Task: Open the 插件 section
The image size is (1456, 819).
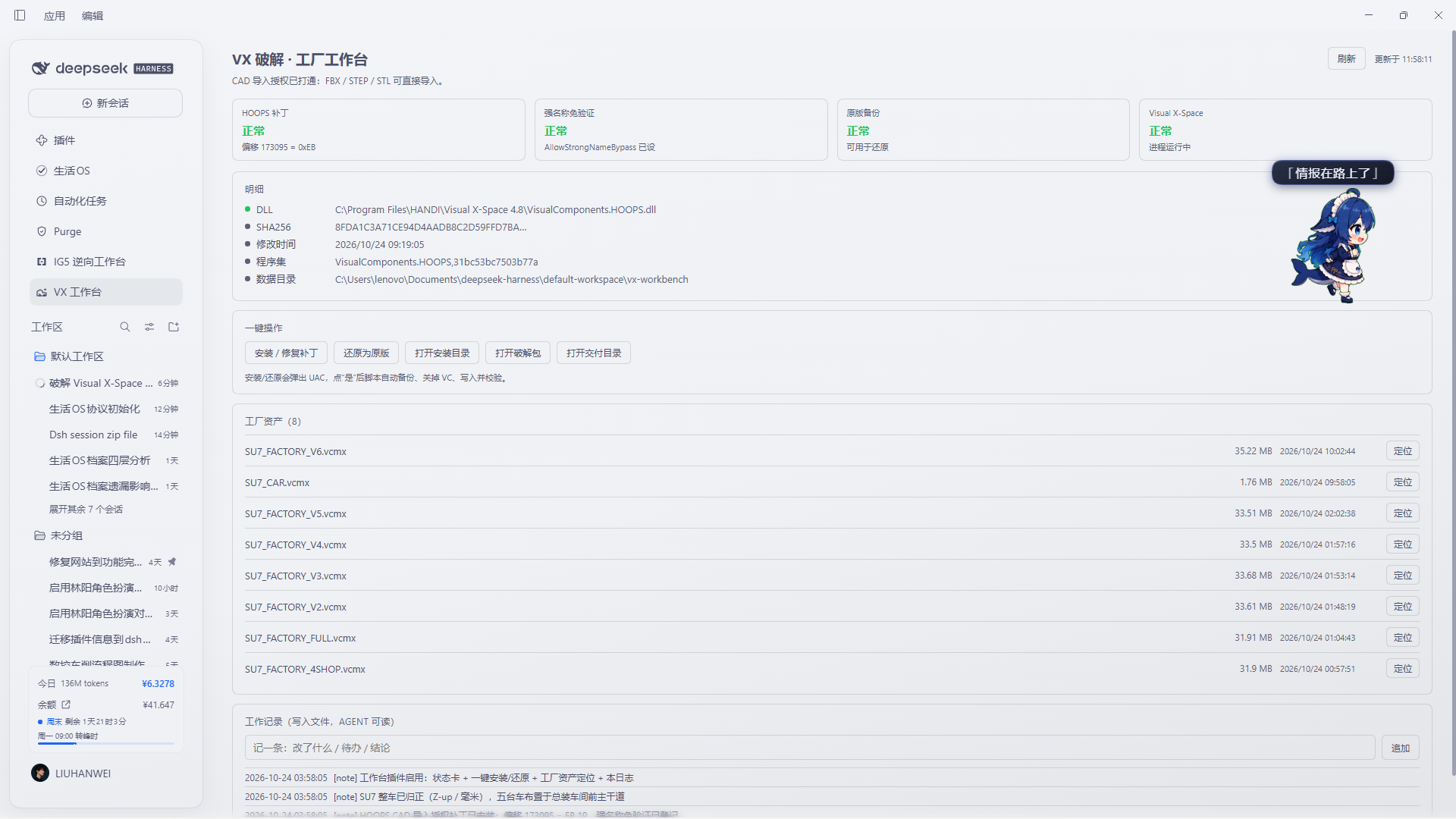Action: pyautogui.click(x=106, y=140)
